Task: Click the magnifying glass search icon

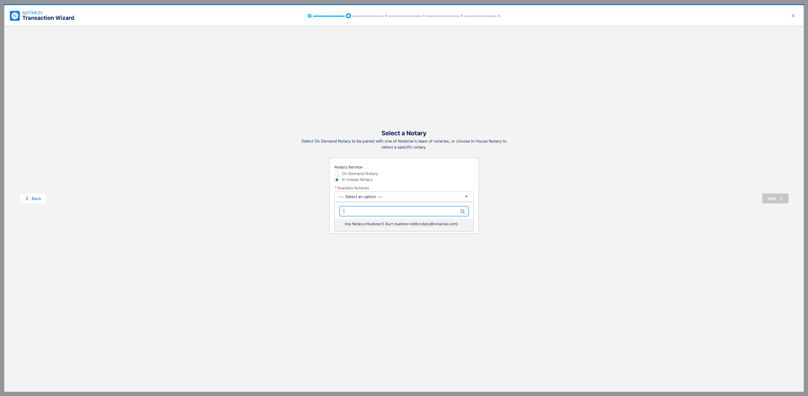Action: 463,211
